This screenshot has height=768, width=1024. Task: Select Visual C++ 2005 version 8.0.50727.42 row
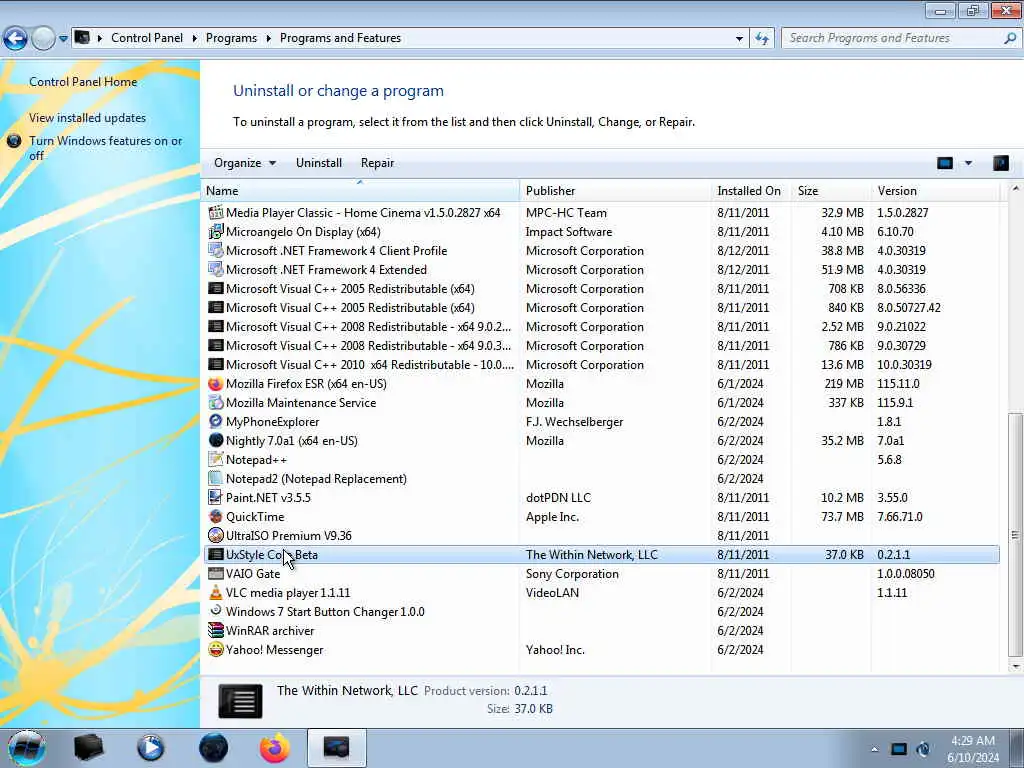(x=602, y=308)
